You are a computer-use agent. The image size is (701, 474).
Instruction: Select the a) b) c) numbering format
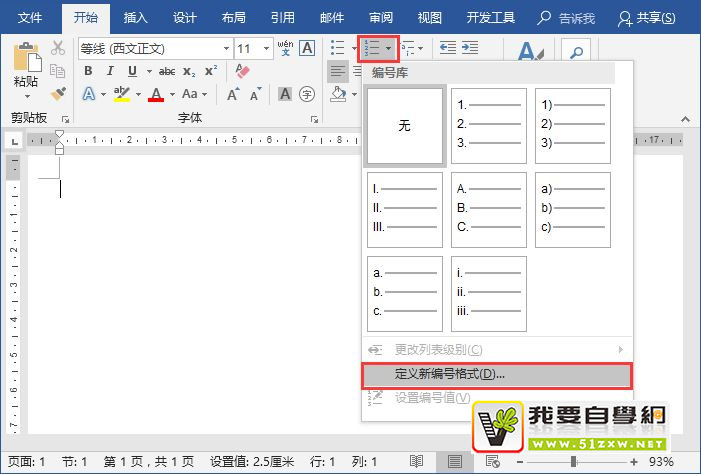[x=573, y=210]
